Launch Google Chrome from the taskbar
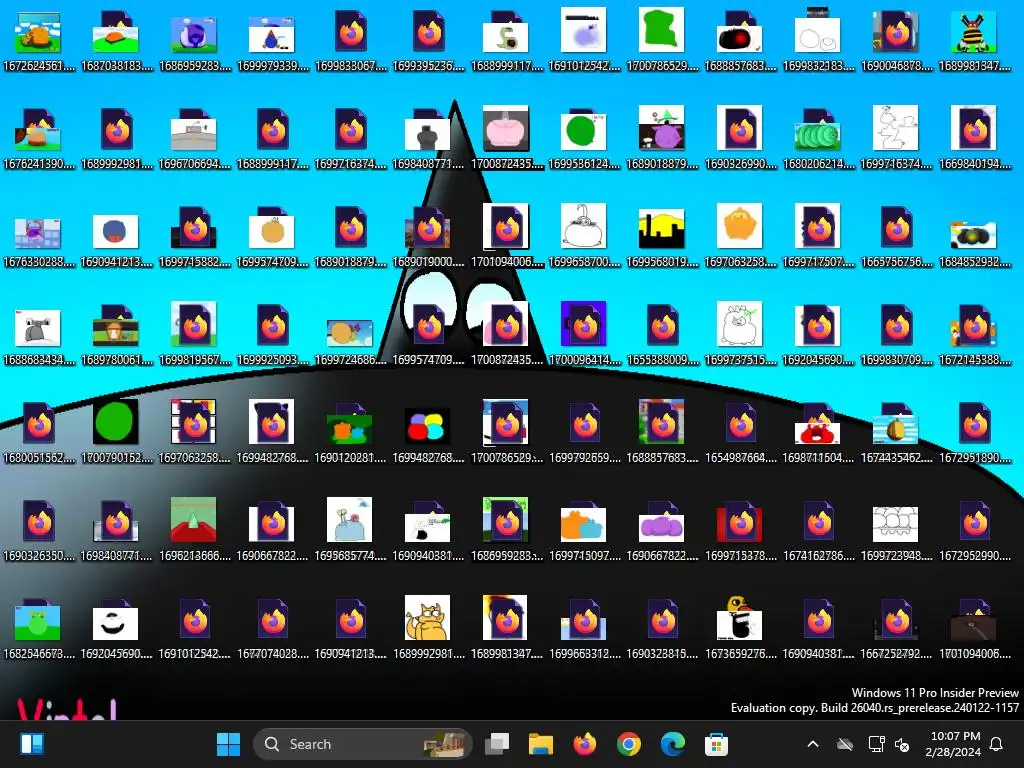Image resolution: width=1024 pixels, height=768 pixels. point(628,744)
